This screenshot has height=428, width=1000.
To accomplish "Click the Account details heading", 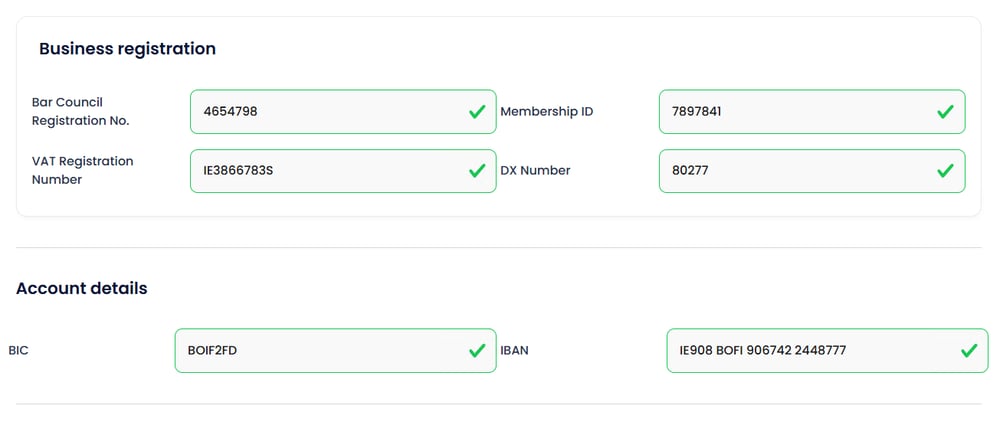I will click(81, 288).
